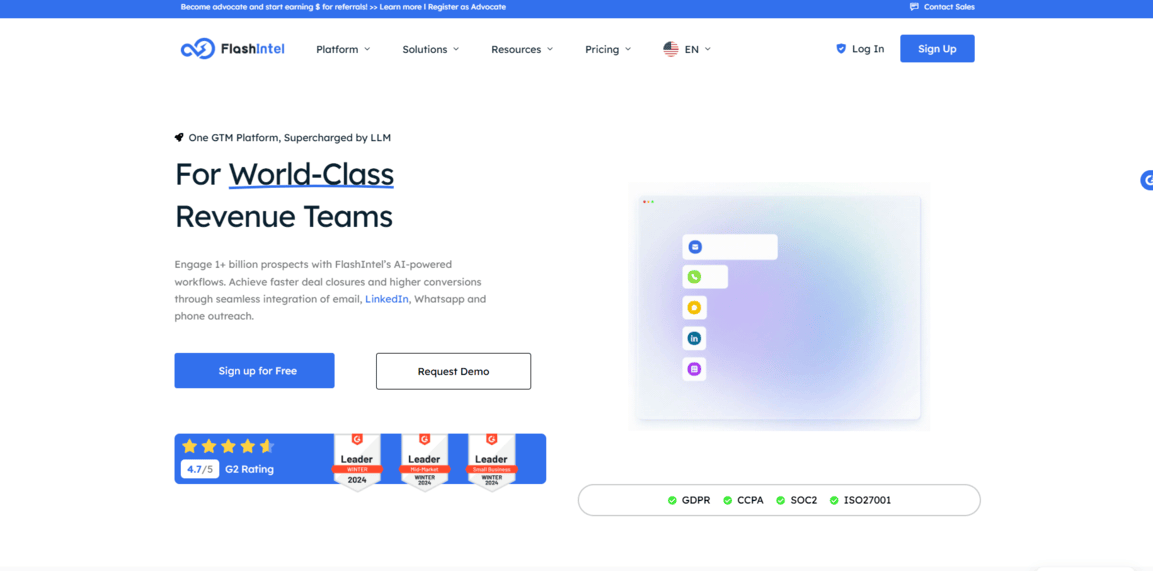
Task: Click the yellow chat bubble icon
Action: click(x=694, y=308)
